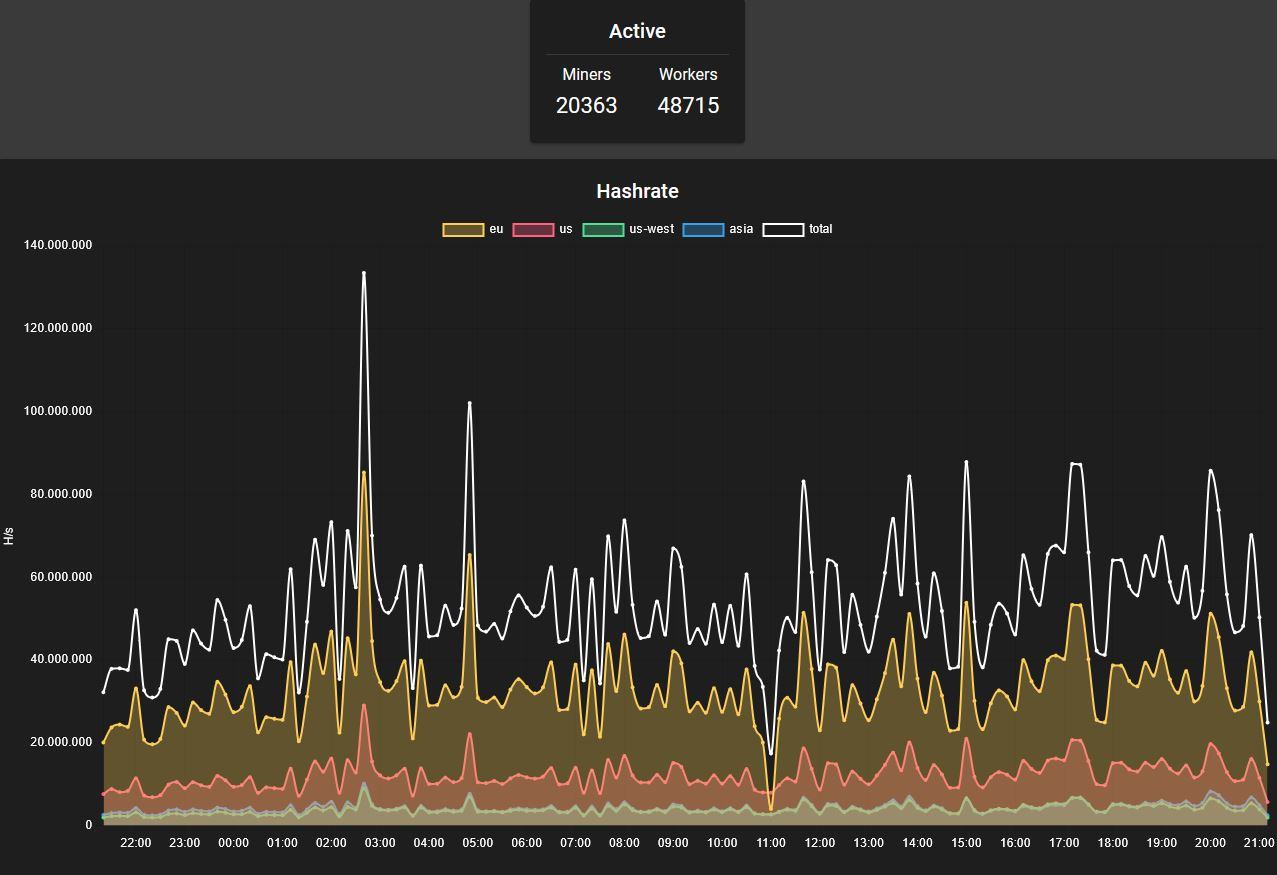The height and width of the screenshot is (875, 1277).
Task: Click the Active card heading
Action: click(637, 31)
